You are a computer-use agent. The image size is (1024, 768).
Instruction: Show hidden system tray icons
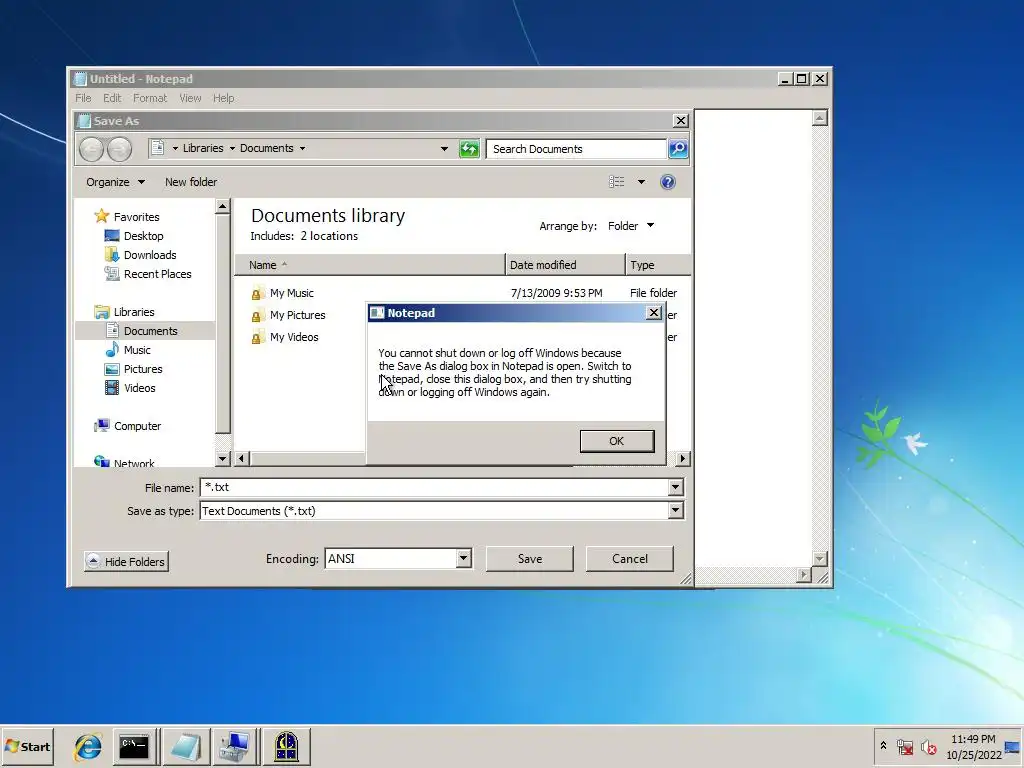click(x=884, y=746)
